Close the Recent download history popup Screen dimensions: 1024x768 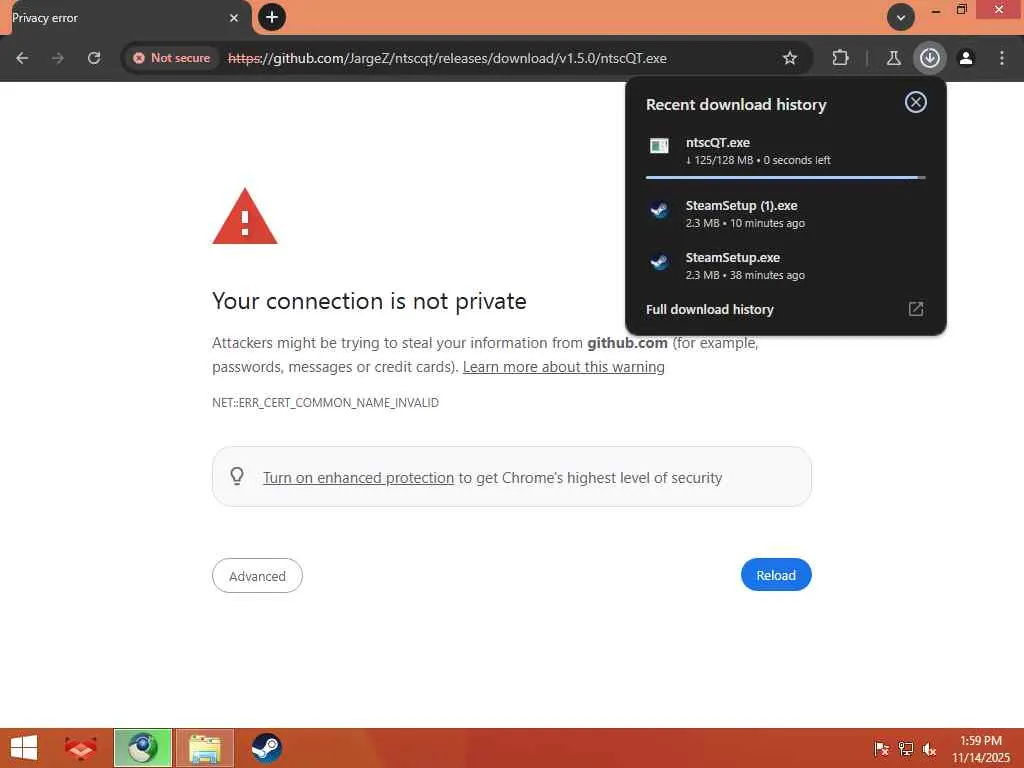pyautogui.click(x=916, y=102)
